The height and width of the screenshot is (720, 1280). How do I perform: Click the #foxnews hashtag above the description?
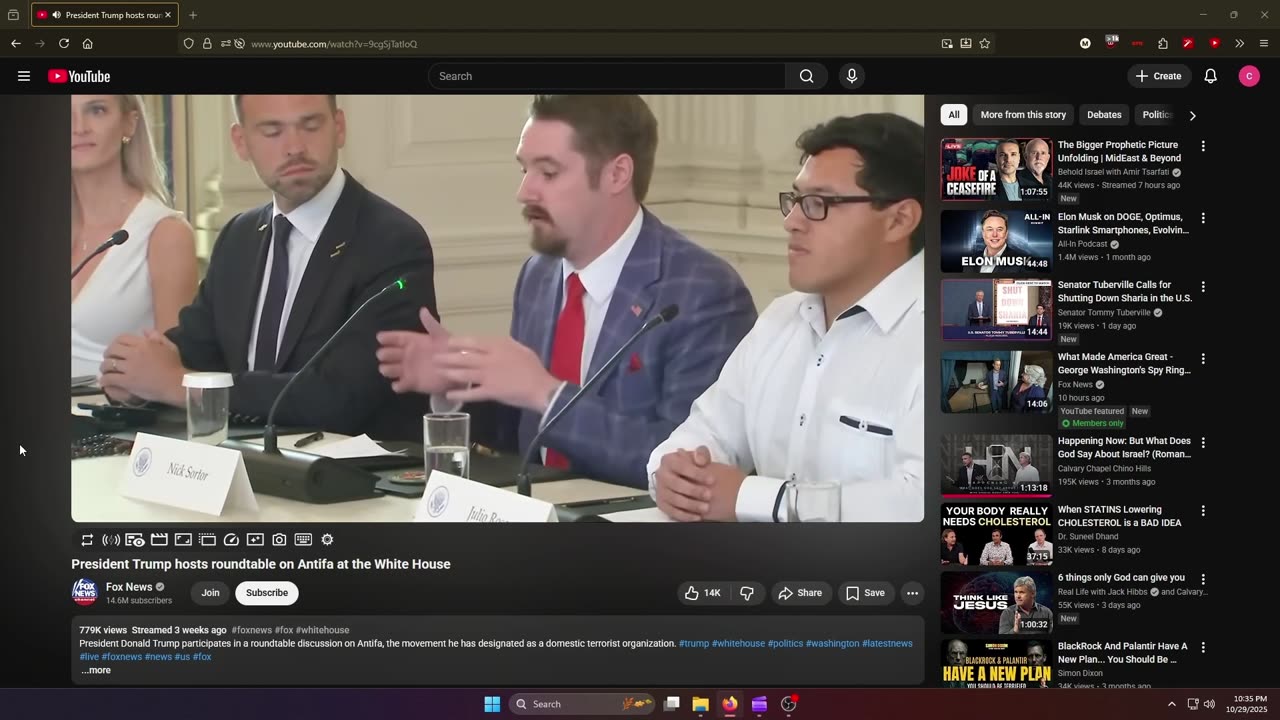(x=251, y=631)
